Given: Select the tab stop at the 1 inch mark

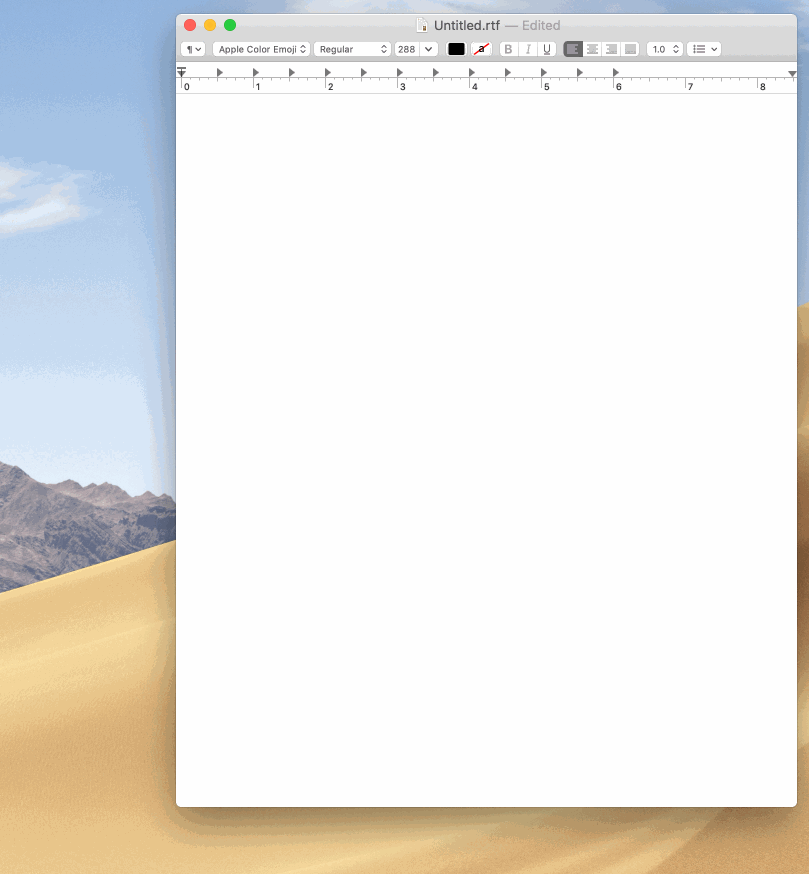Looking at the screenshot, I should pyautogui.click(x=255, y=72).
